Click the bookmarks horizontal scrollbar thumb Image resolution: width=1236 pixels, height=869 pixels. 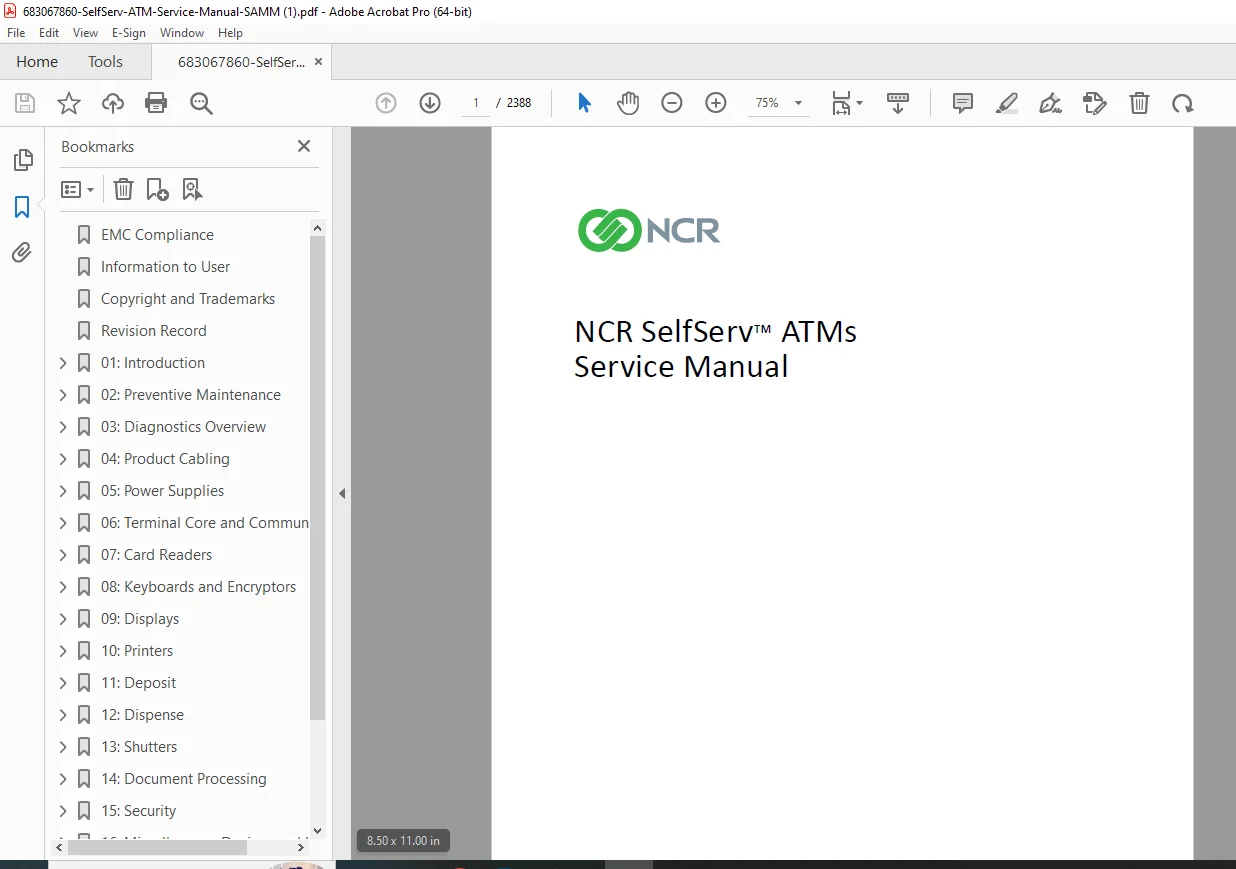tap(157, 847)
